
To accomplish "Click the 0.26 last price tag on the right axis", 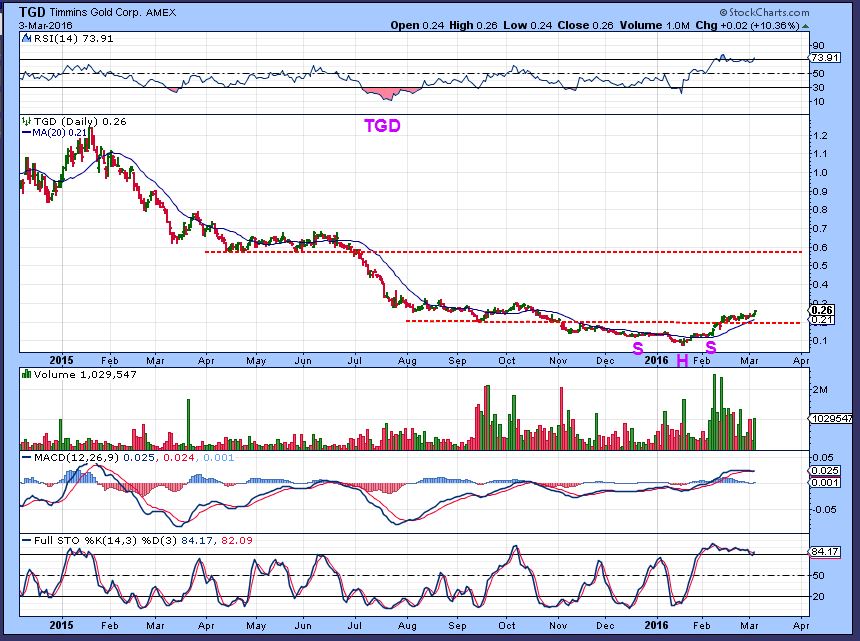I will [823, 310].
